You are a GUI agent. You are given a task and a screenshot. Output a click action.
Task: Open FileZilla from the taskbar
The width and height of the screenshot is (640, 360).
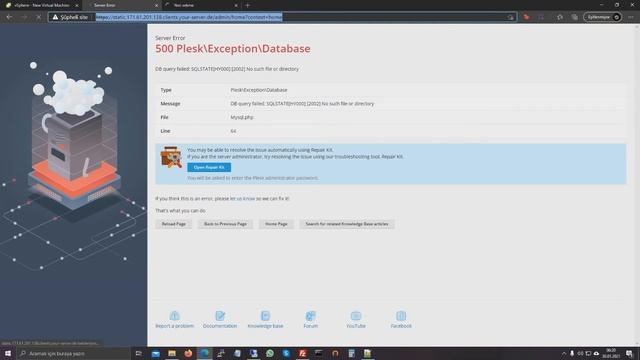(x=302, y=353)
